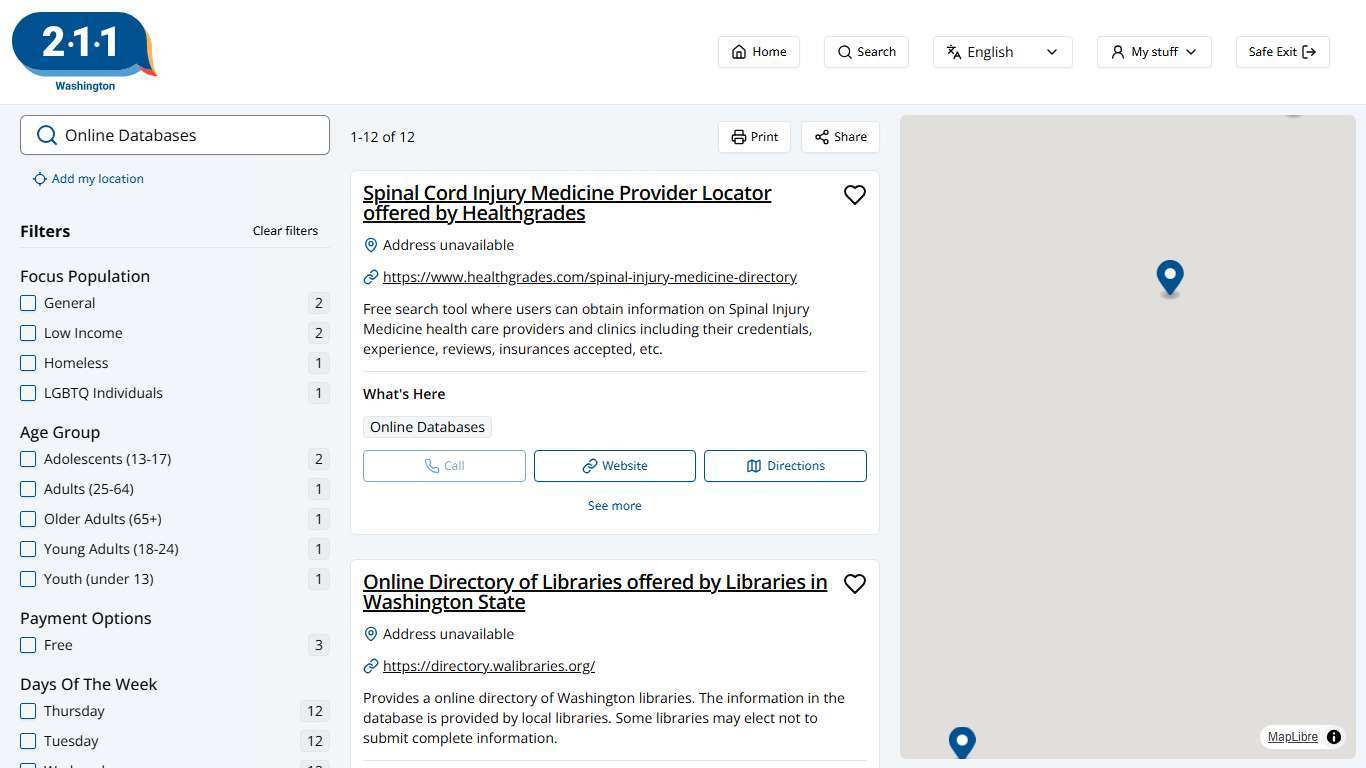This screenshot has height=768, width=1366.
Task: Click the heart icon on Spinal Cord Injury result
Action: [x=855, y=195]
